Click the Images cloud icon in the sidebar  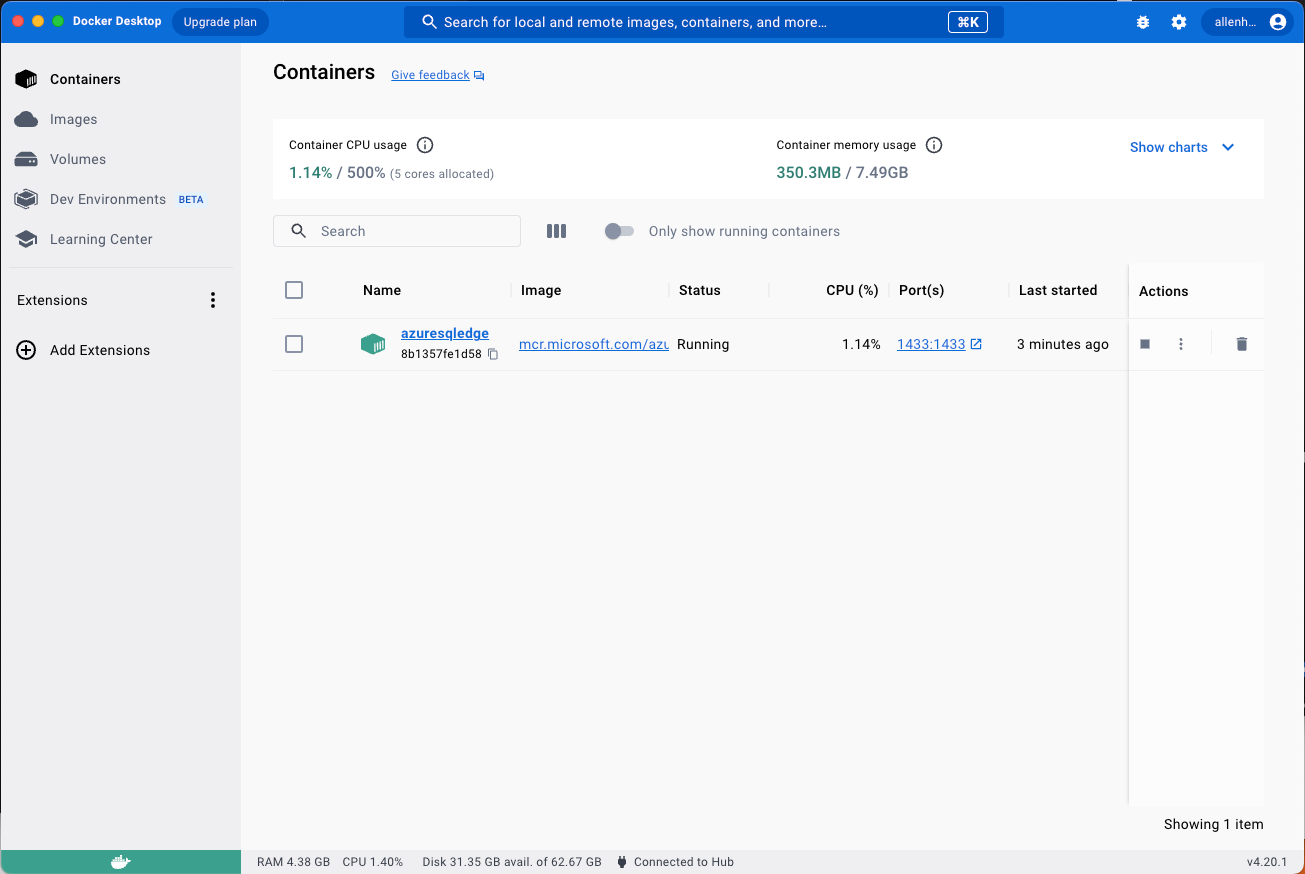[x=26, y=119]
